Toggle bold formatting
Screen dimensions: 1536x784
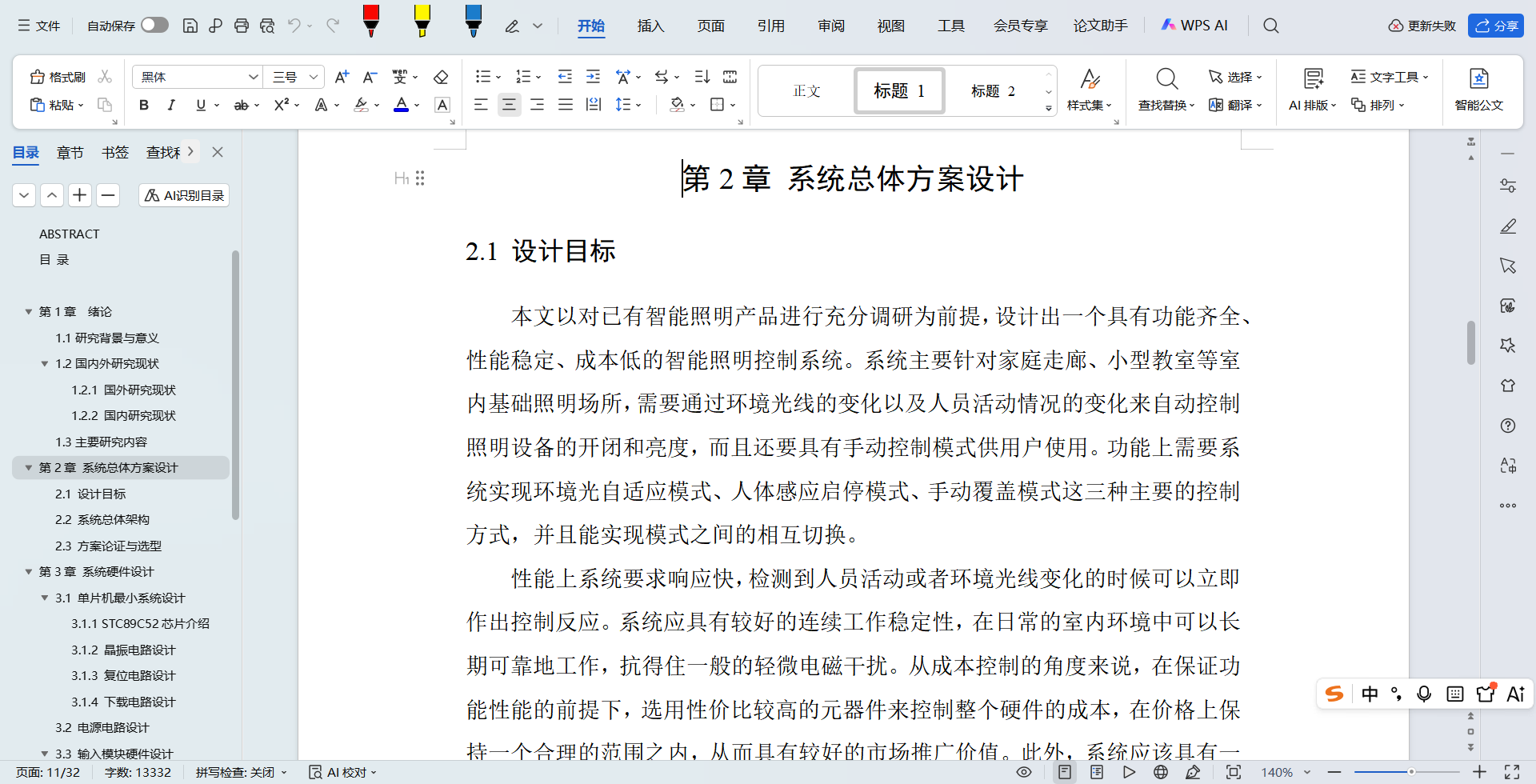(144, 105)
